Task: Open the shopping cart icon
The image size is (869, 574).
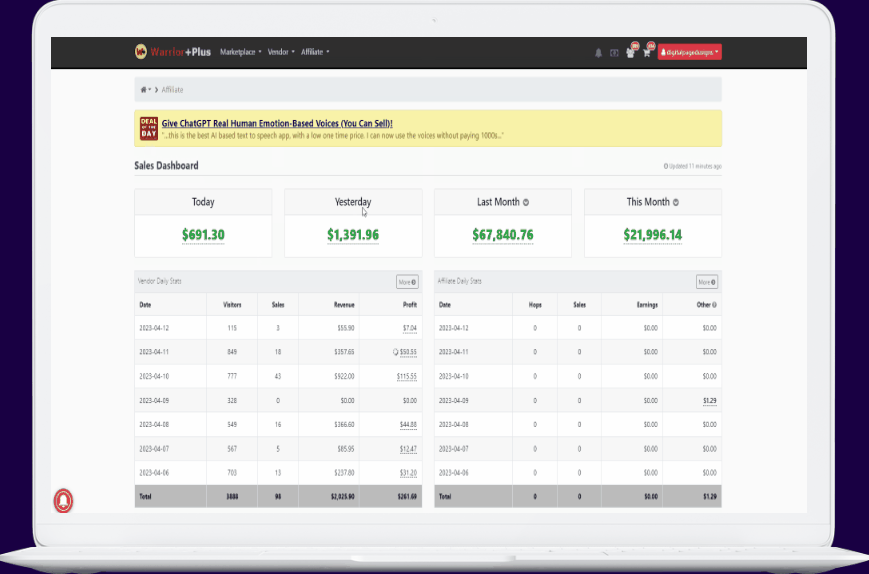Action: (646, 53)
